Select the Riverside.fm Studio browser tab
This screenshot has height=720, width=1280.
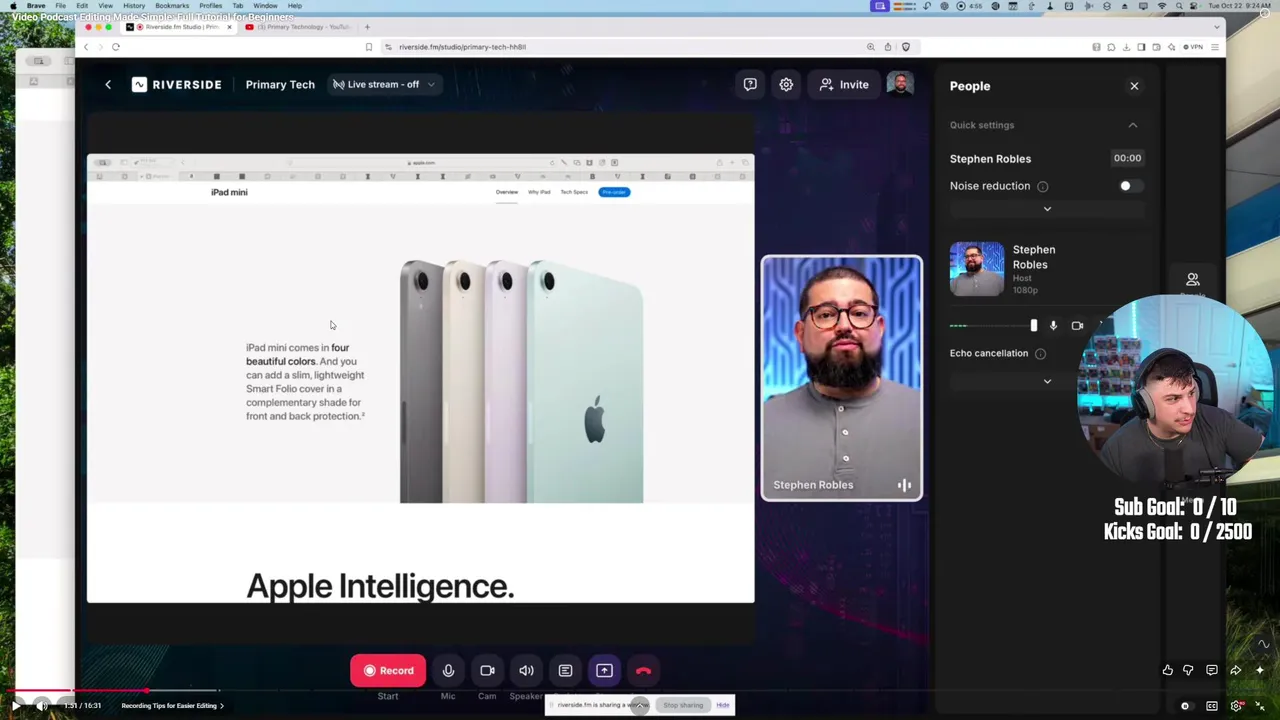[178, 27]
